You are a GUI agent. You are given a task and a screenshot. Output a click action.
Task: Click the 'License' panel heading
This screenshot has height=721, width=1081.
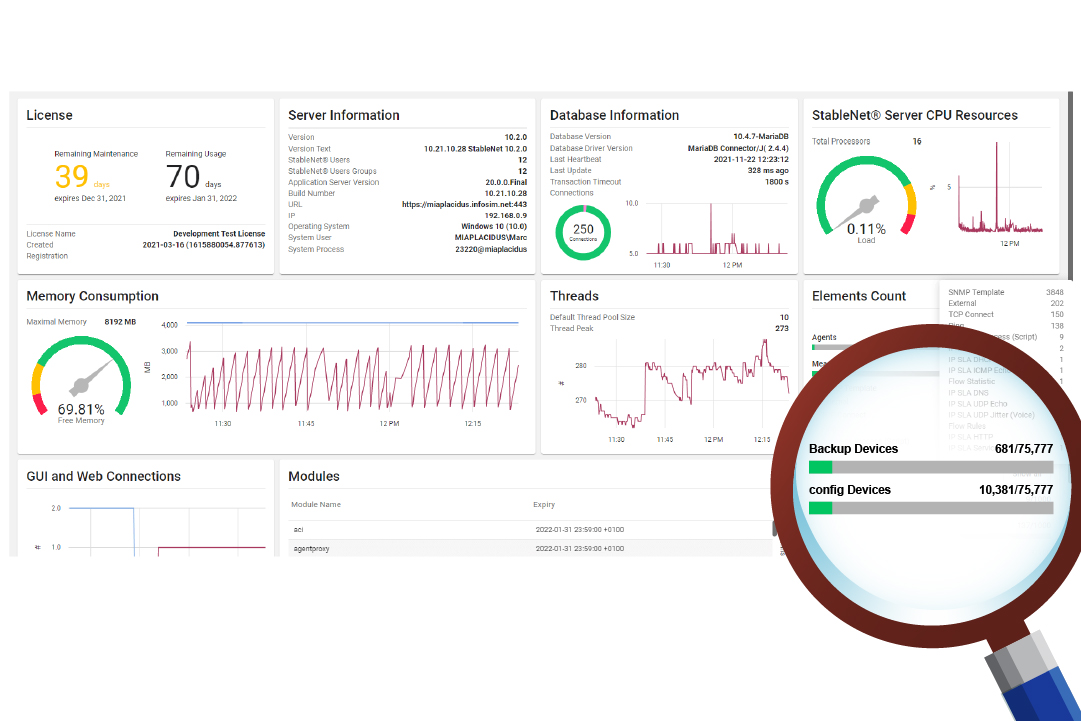pos(49,115)
